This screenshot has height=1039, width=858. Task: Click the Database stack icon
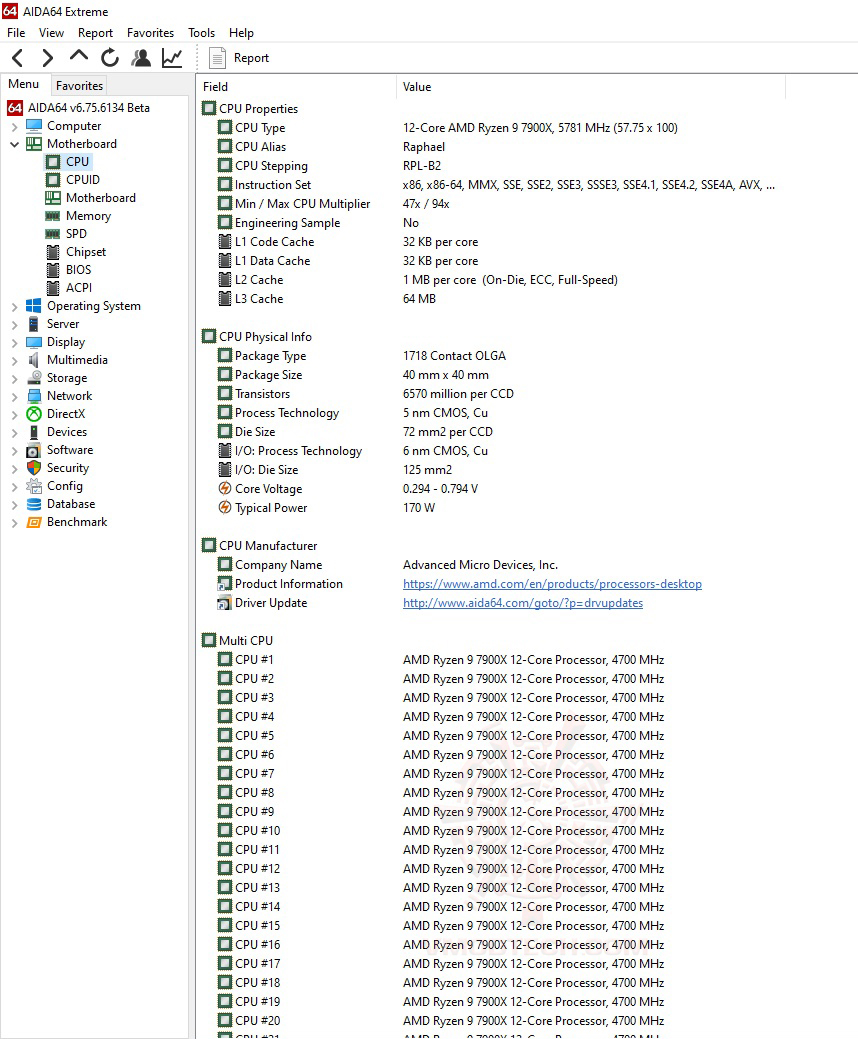click(x=34, y=504)
